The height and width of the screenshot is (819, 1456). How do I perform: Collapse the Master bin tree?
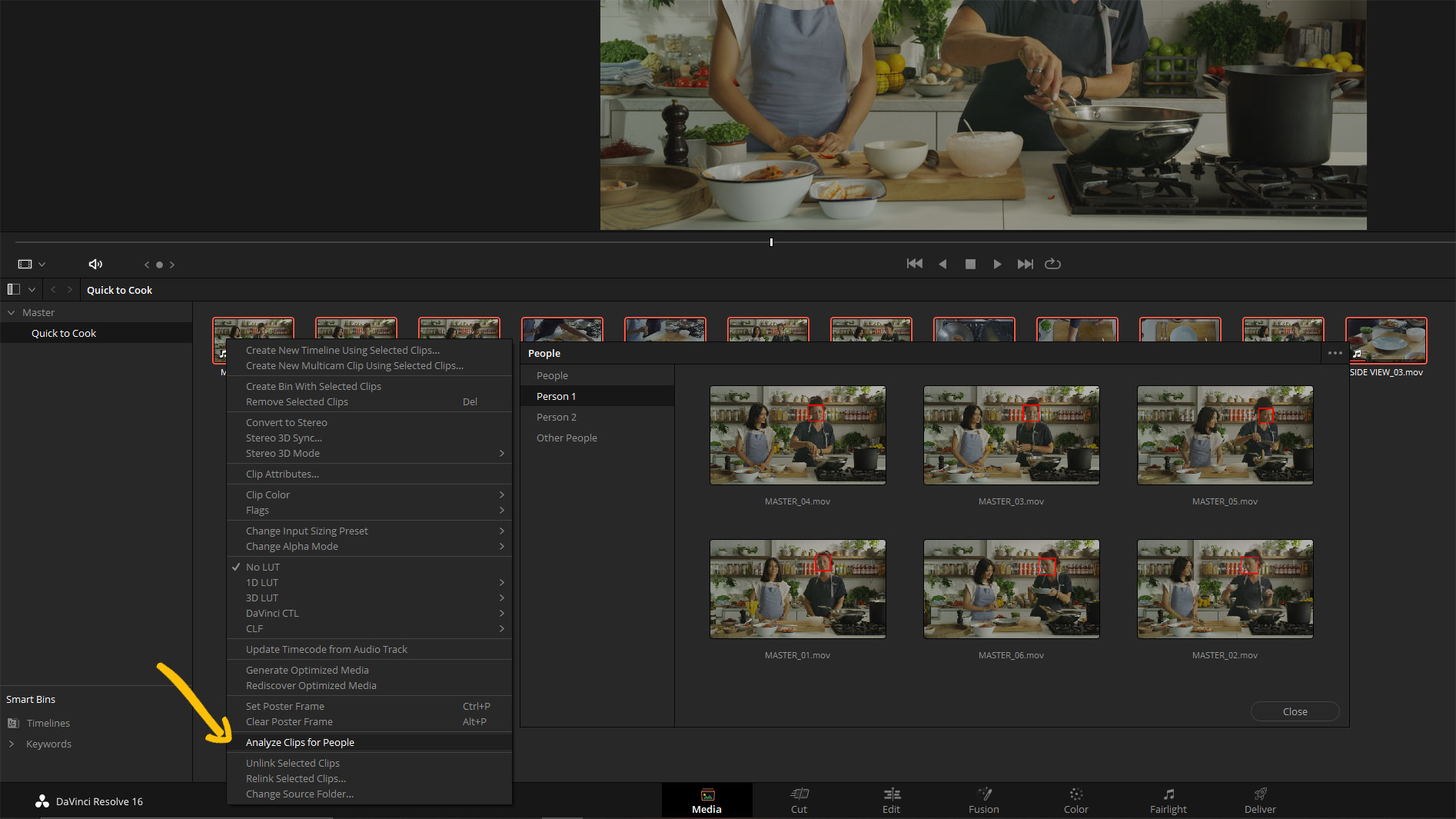click(12, 312)
